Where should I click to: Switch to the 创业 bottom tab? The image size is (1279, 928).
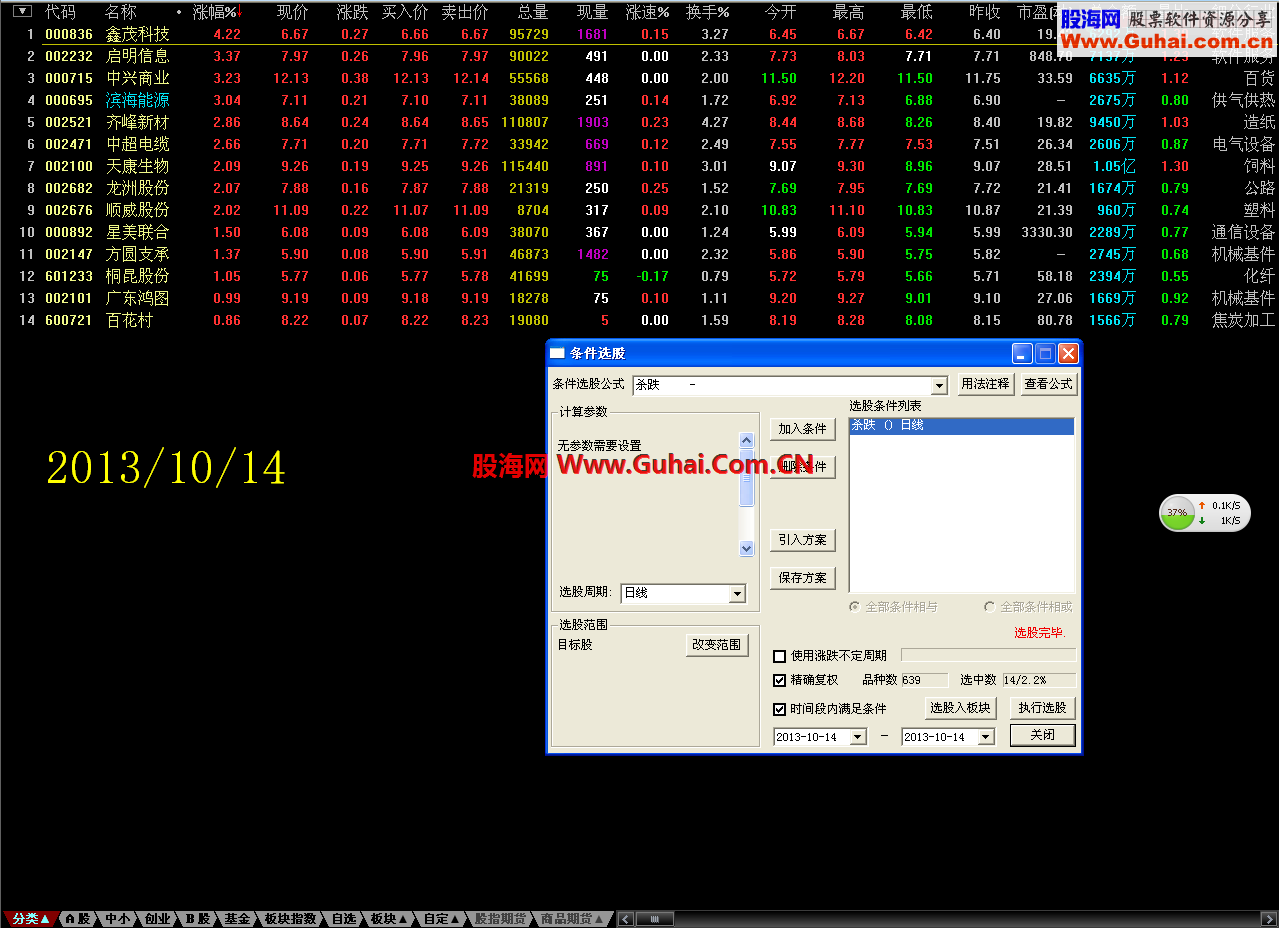[x=157, y=919]
